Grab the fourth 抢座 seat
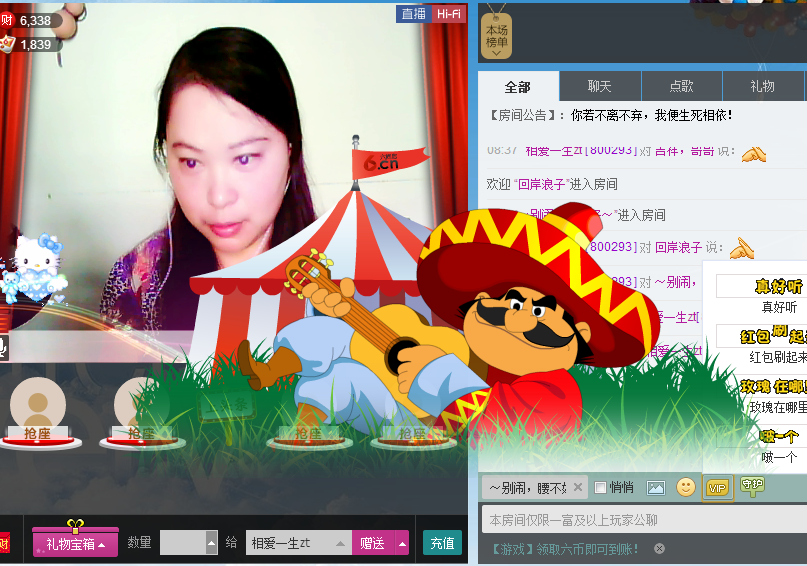 412,433
